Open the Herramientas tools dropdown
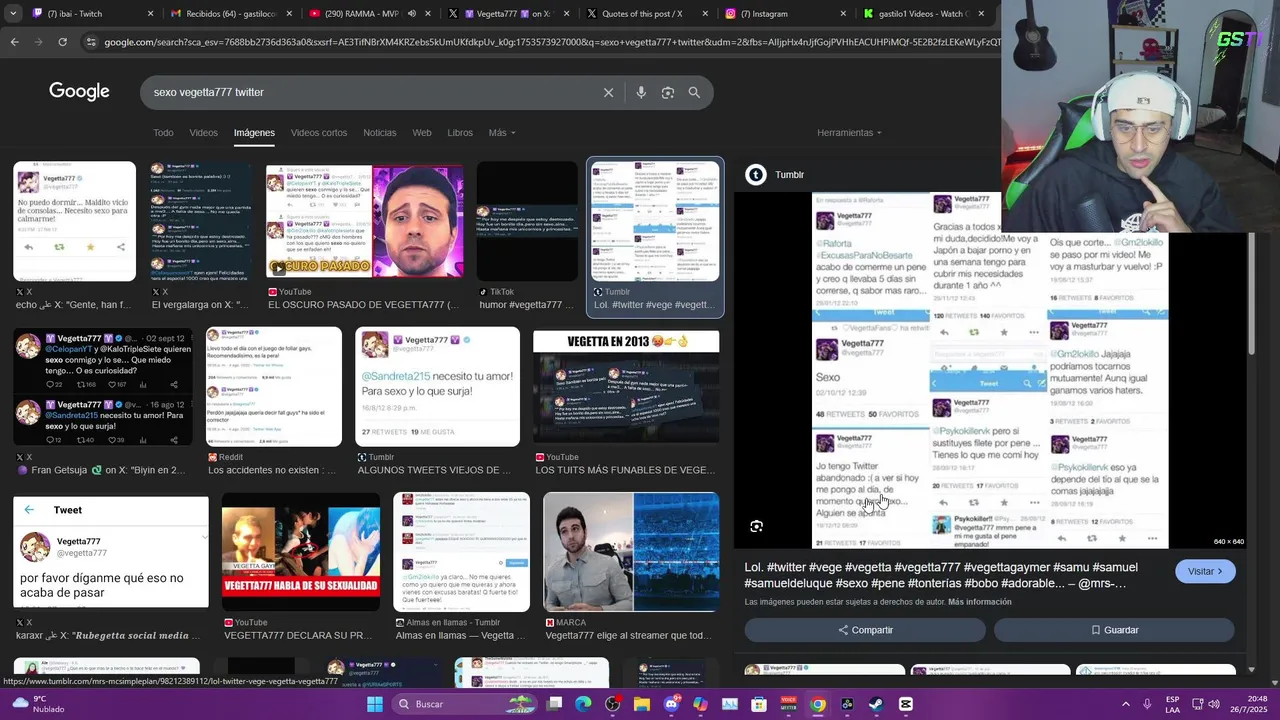Screen dimensions: 1280x720 849,133
